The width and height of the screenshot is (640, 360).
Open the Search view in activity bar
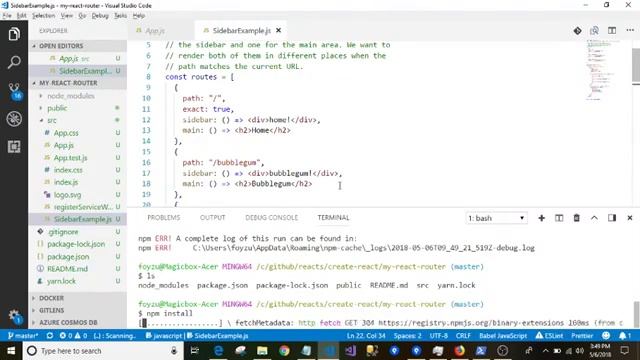tap(14, 62)
